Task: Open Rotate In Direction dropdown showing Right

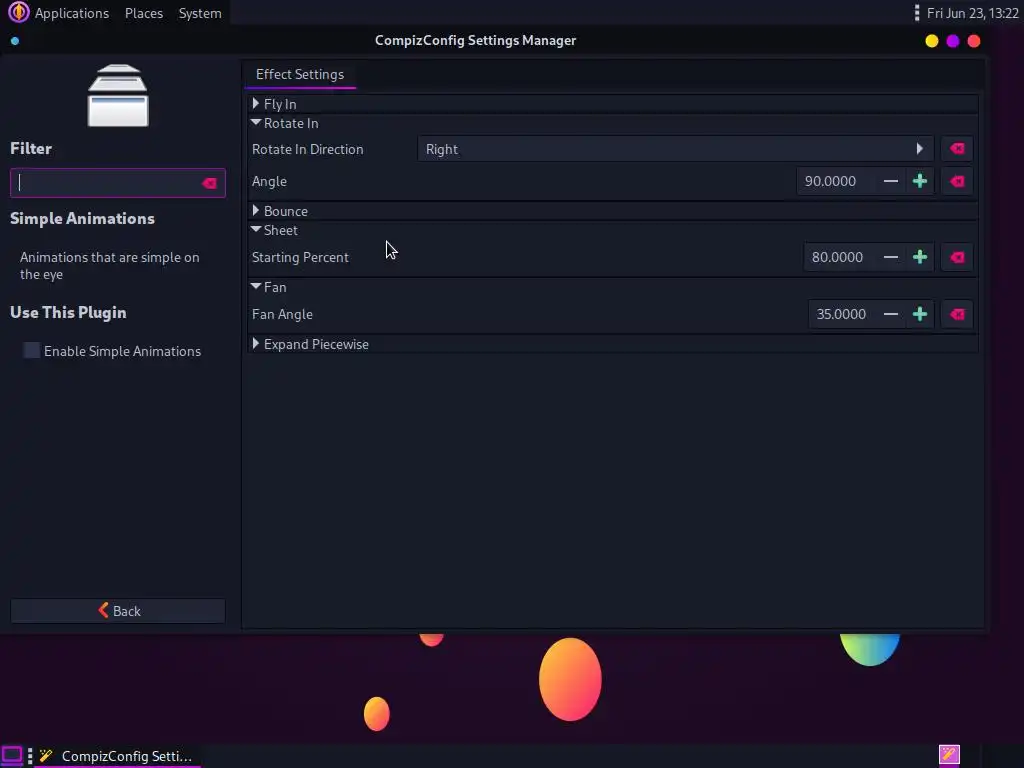Action: click(675, 149)
